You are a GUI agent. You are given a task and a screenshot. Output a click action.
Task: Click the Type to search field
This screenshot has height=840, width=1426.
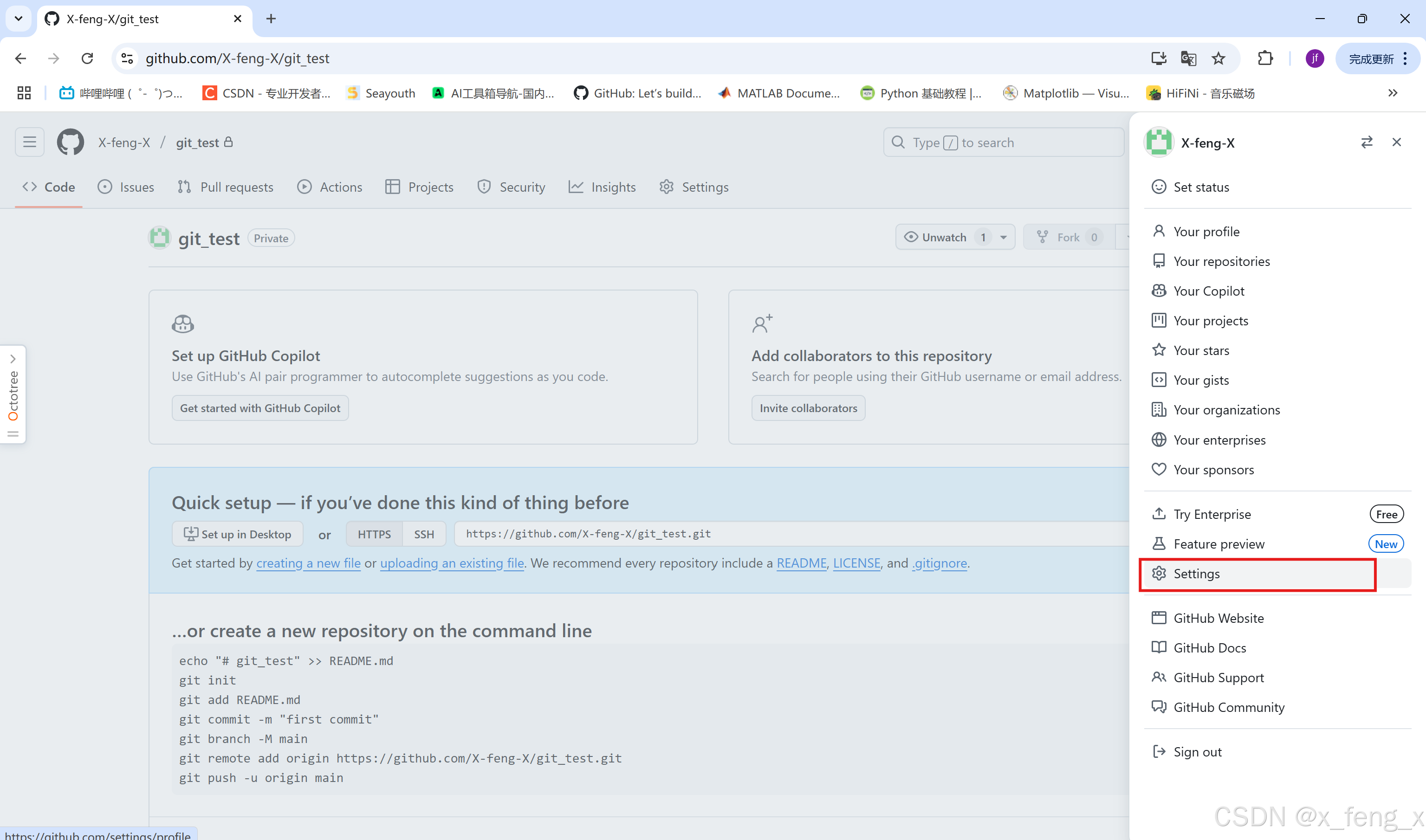click(x=1003, y=142)
